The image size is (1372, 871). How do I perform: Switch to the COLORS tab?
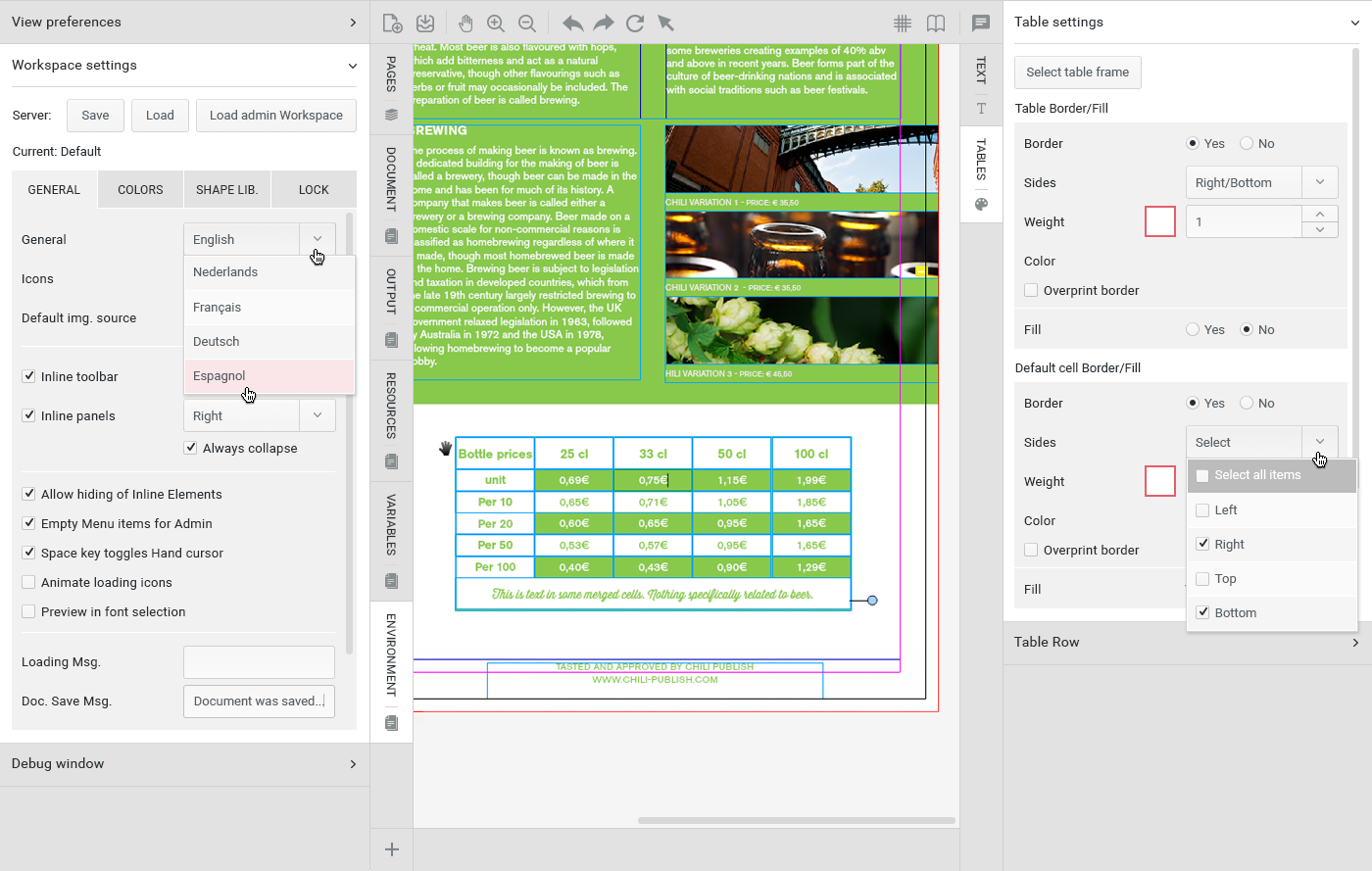140,190
